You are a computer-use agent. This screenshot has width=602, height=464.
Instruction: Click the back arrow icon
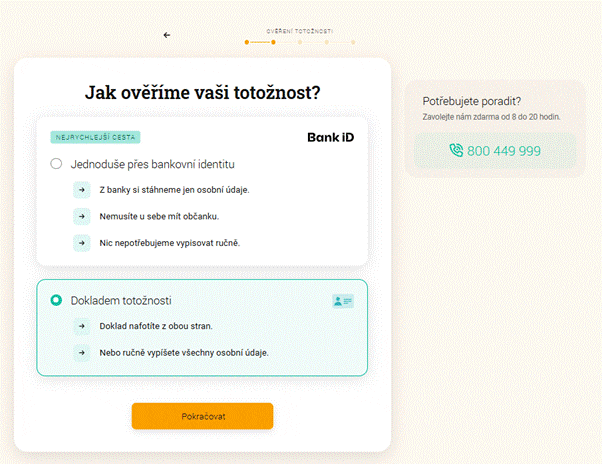167,35
